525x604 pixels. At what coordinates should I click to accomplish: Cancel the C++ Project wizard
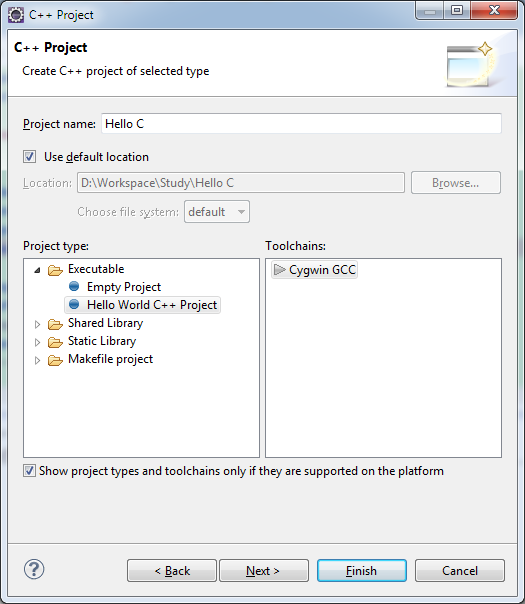460,570
